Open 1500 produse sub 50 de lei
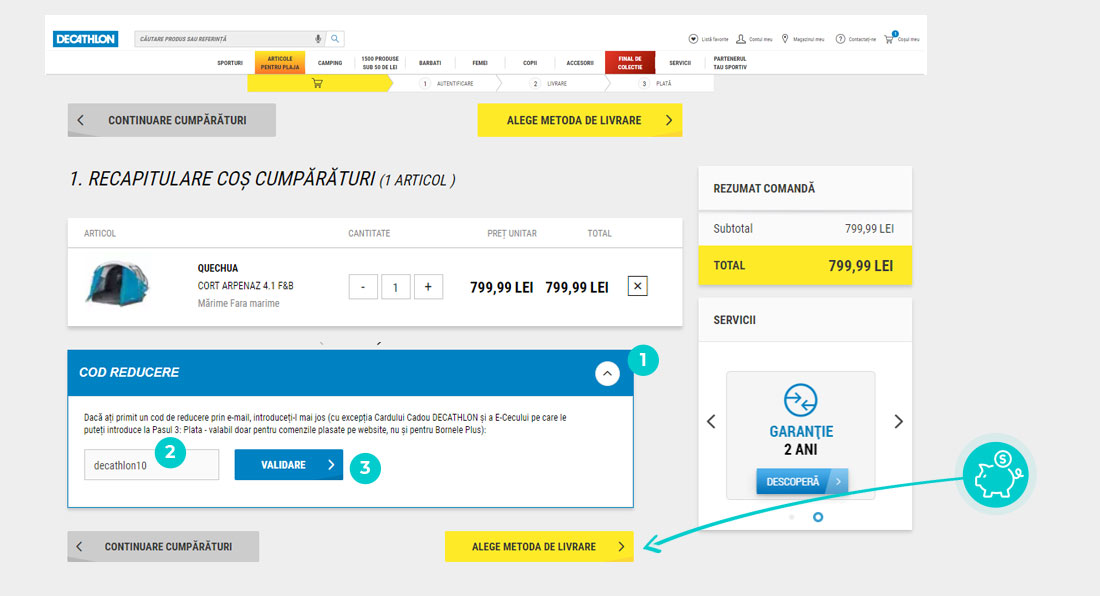 380,63
